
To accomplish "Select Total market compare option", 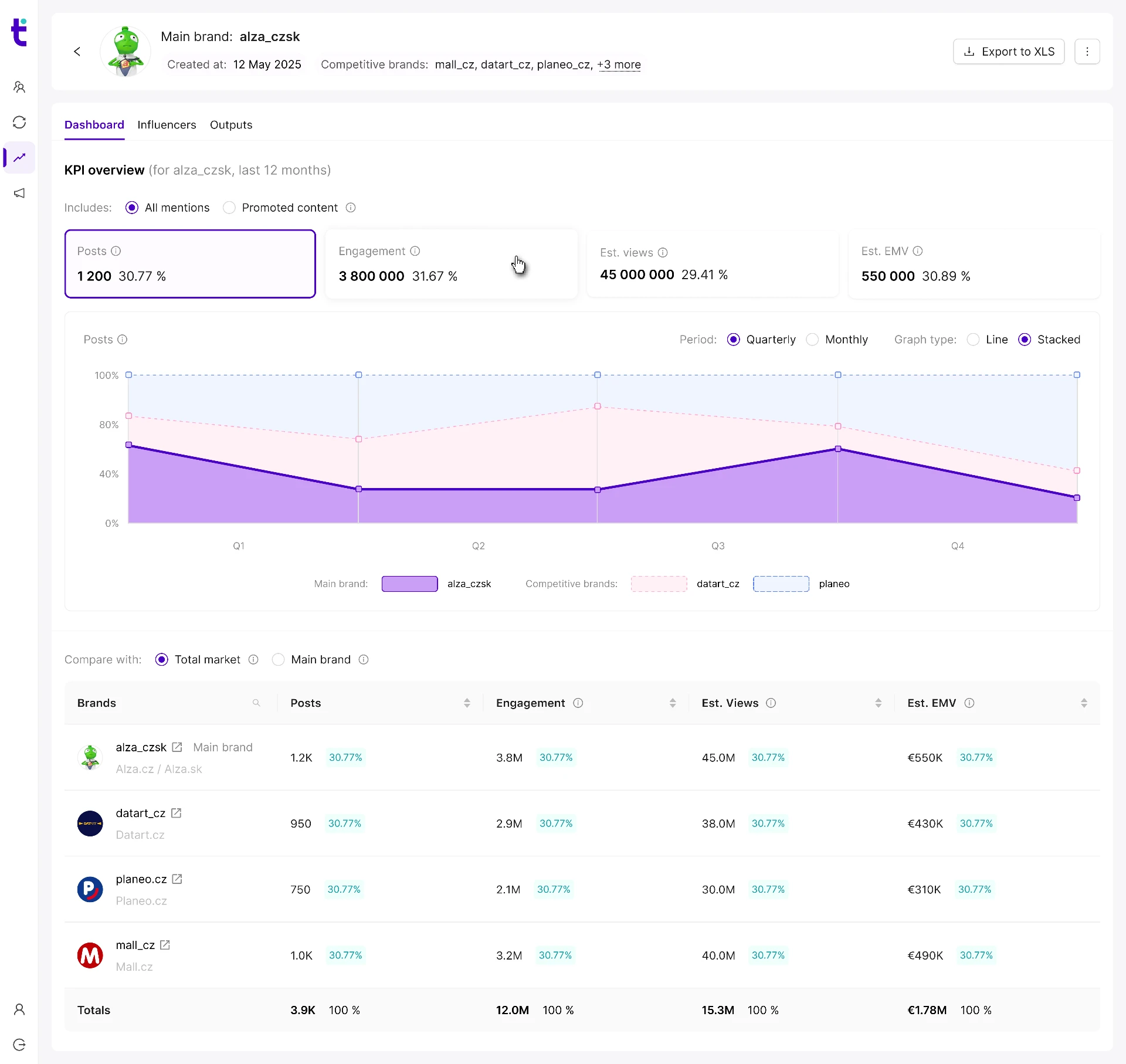I will point(162,659).
